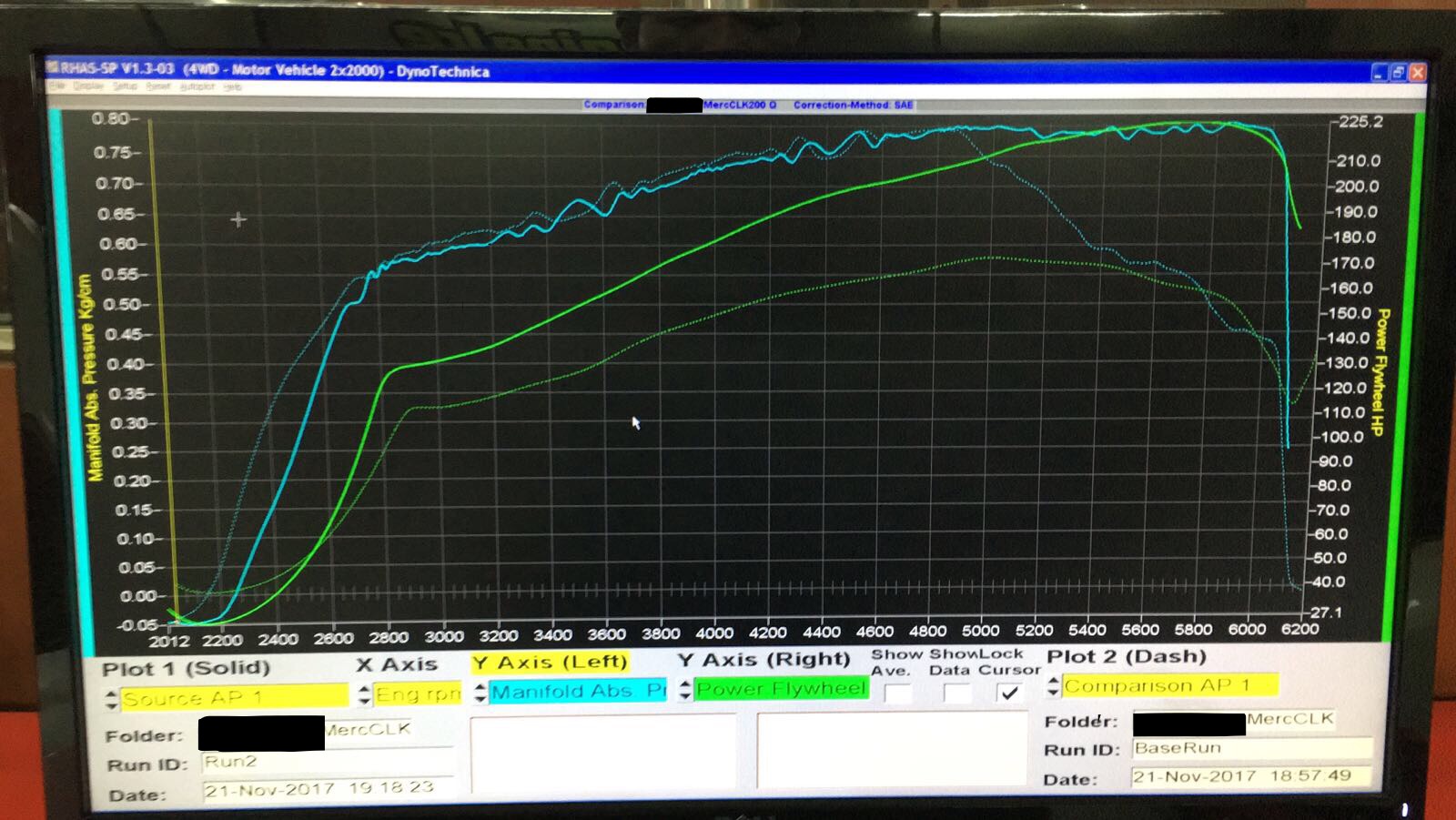Click the Plot 1 Run ID field showing Run2

(328, 762)
